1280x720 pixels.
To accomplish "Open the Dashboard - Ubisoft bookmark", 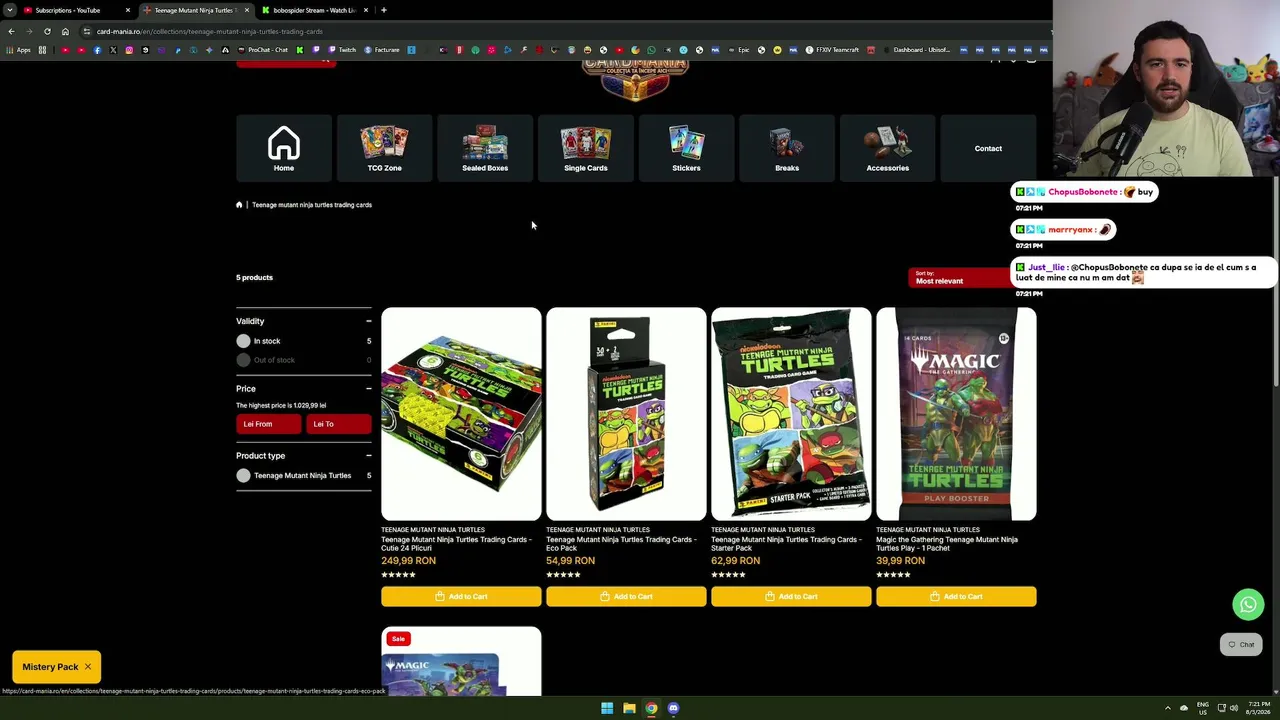I will point(917,50).
